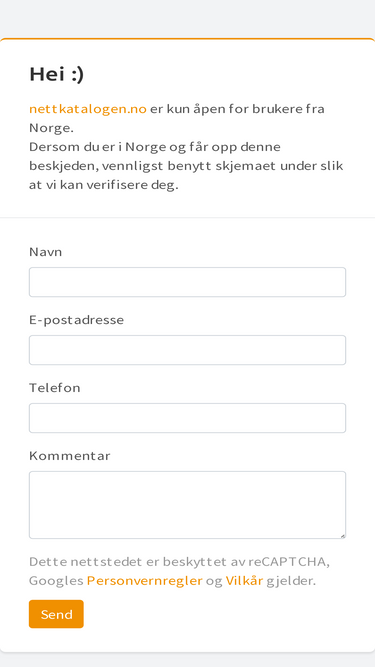The width and height of the screenshot is (375, 667).
Task: Click inside the Kommentar text area
Action: point(187,505)
